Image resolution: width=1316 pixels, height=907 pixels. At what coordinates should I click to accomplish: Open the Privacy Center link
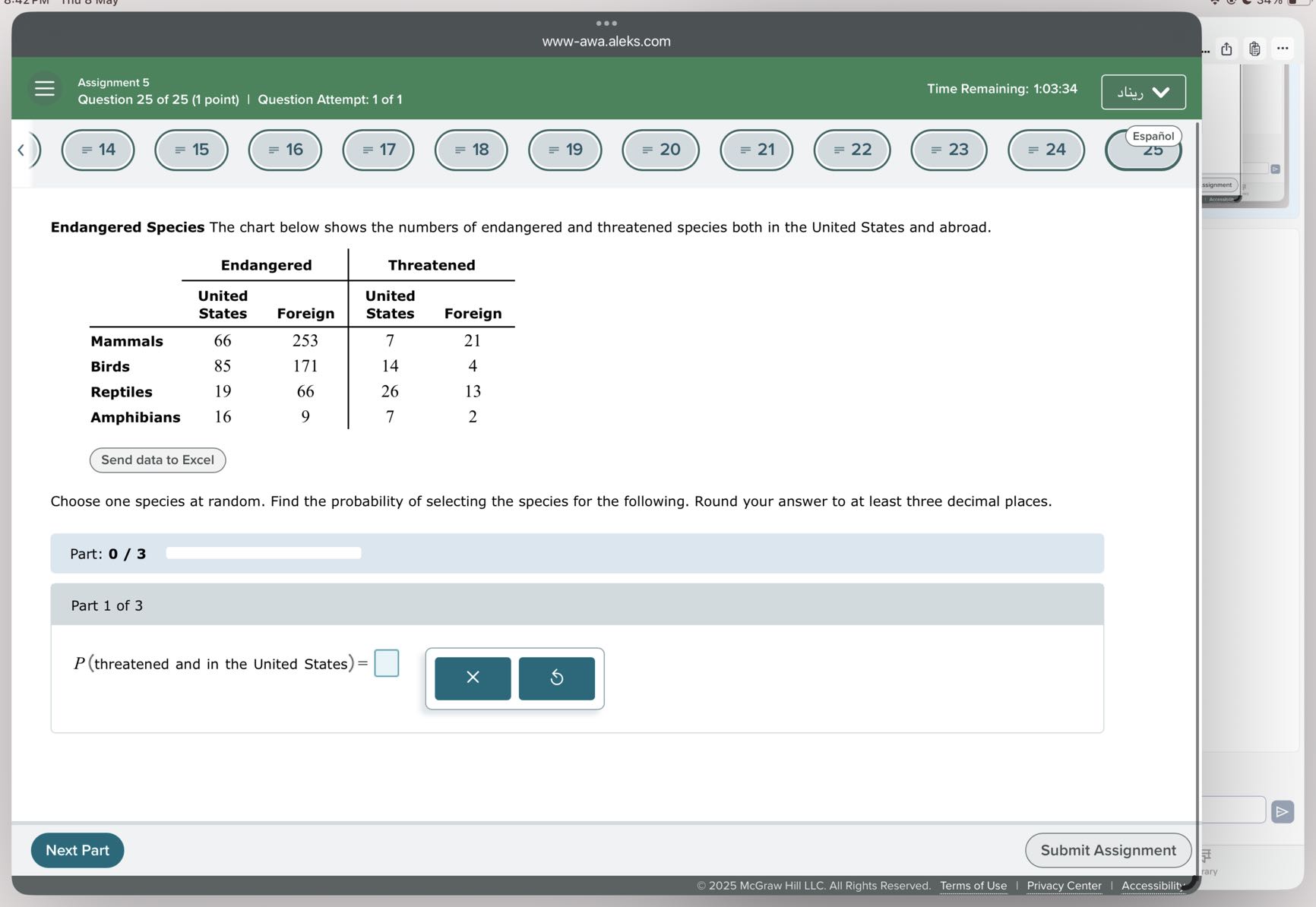coord(1063,886)
